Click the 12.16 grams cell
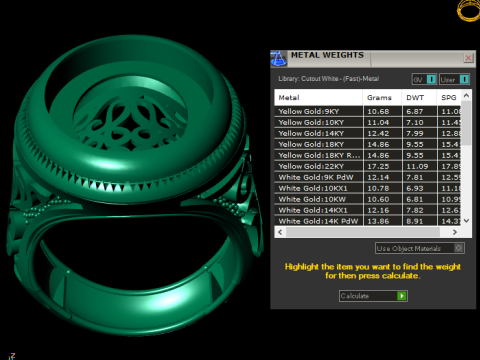 (382, 210)
